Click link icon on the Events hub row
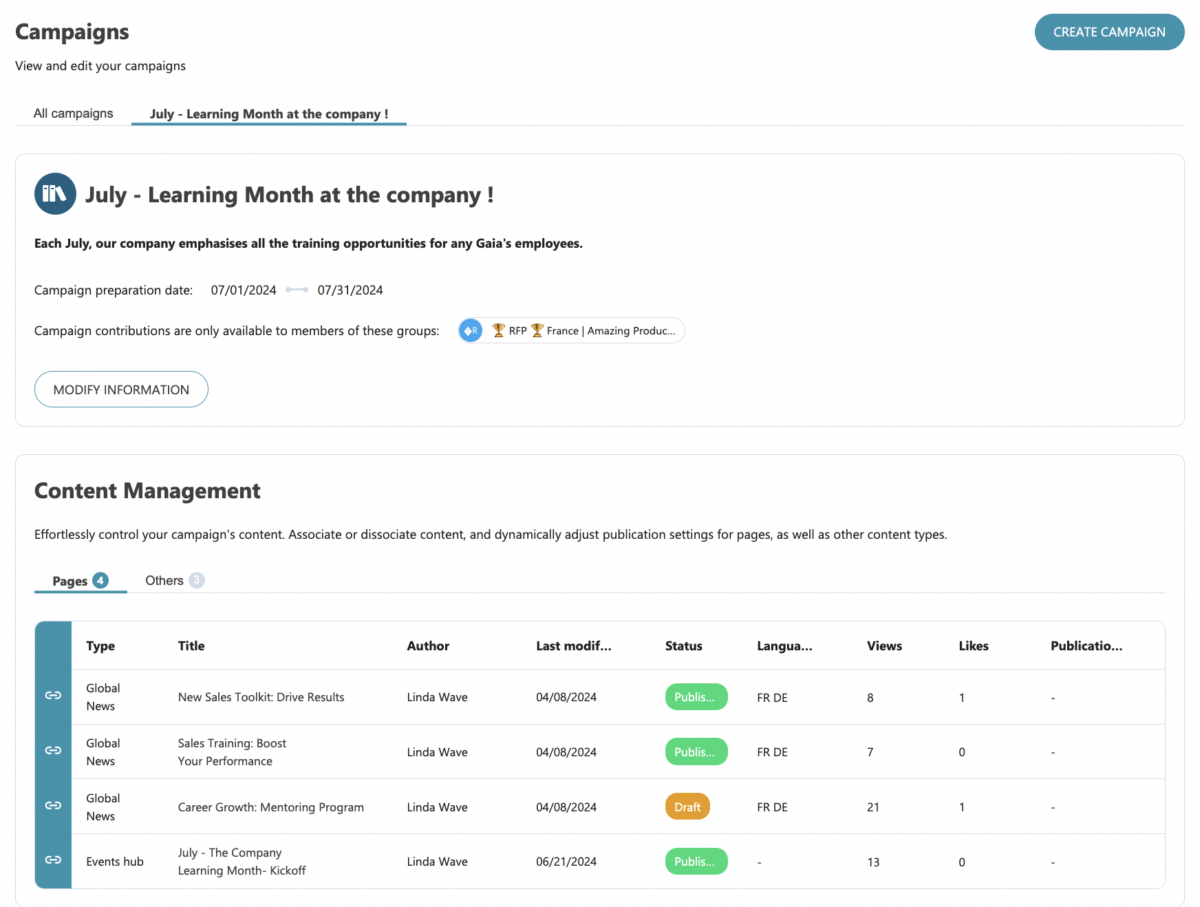The width and height of the screenshot is (1200, 907). 53,861
